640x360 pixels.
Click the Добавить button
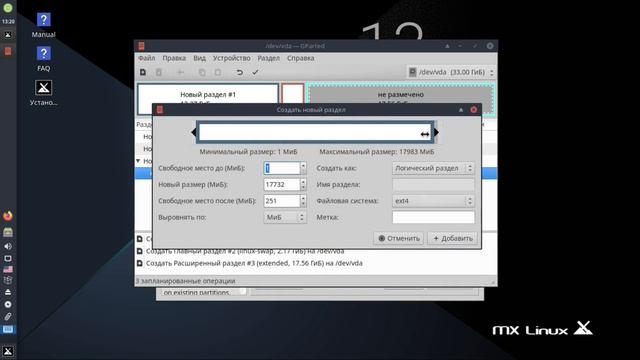[453, 238]
